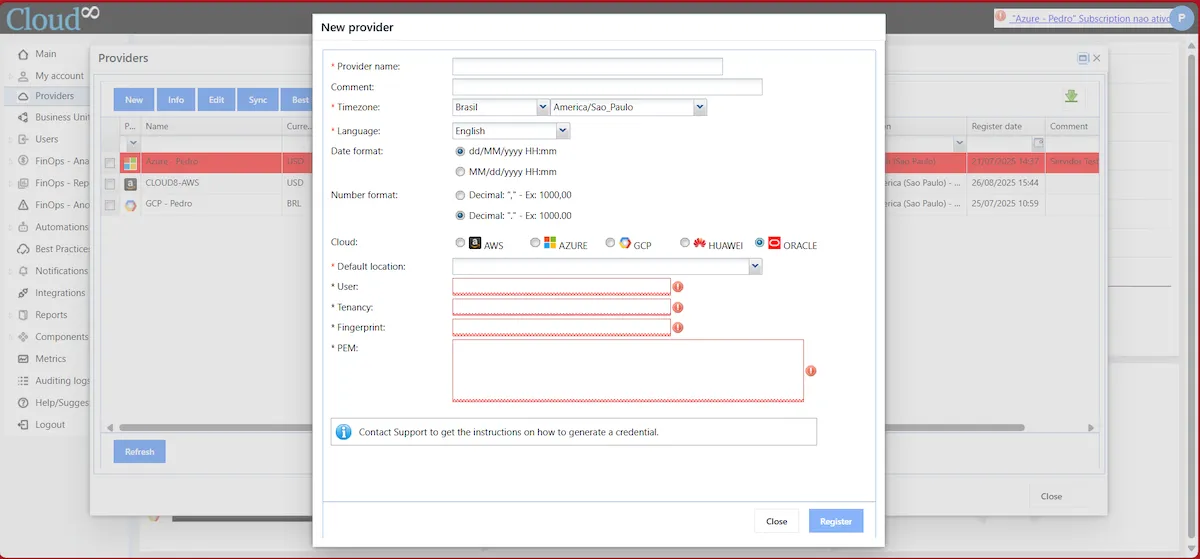1200x559 pixels.
Task: Click the green export download icon in Providers
Action: [x=1071, y=97]
